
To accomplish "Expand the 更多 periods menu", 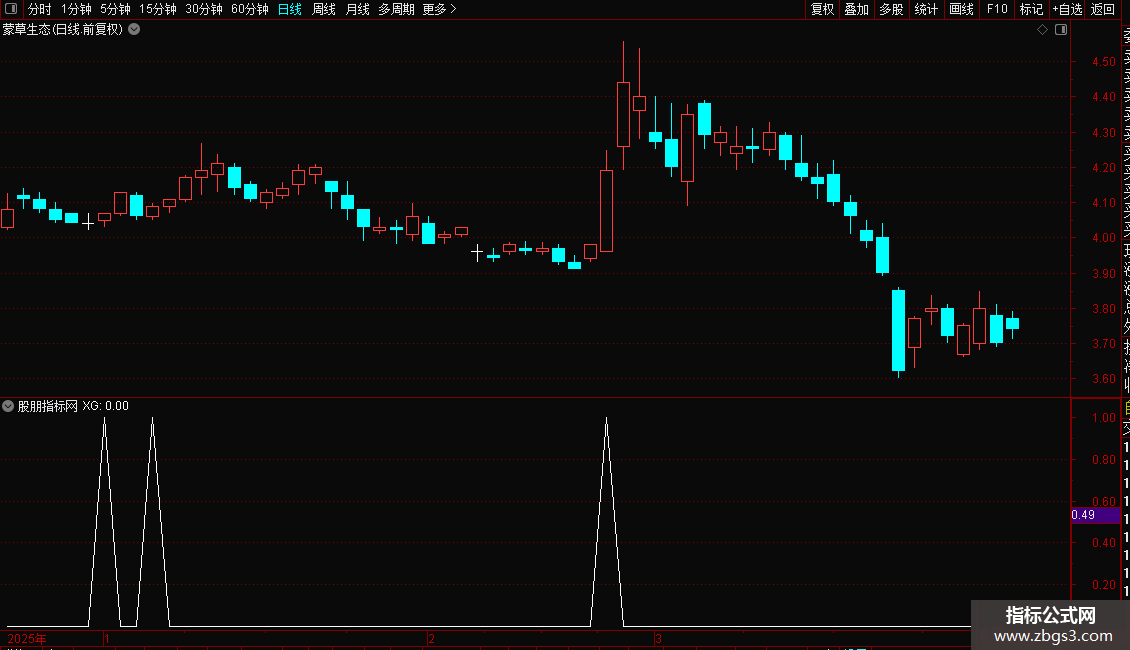I will [439, 9].
